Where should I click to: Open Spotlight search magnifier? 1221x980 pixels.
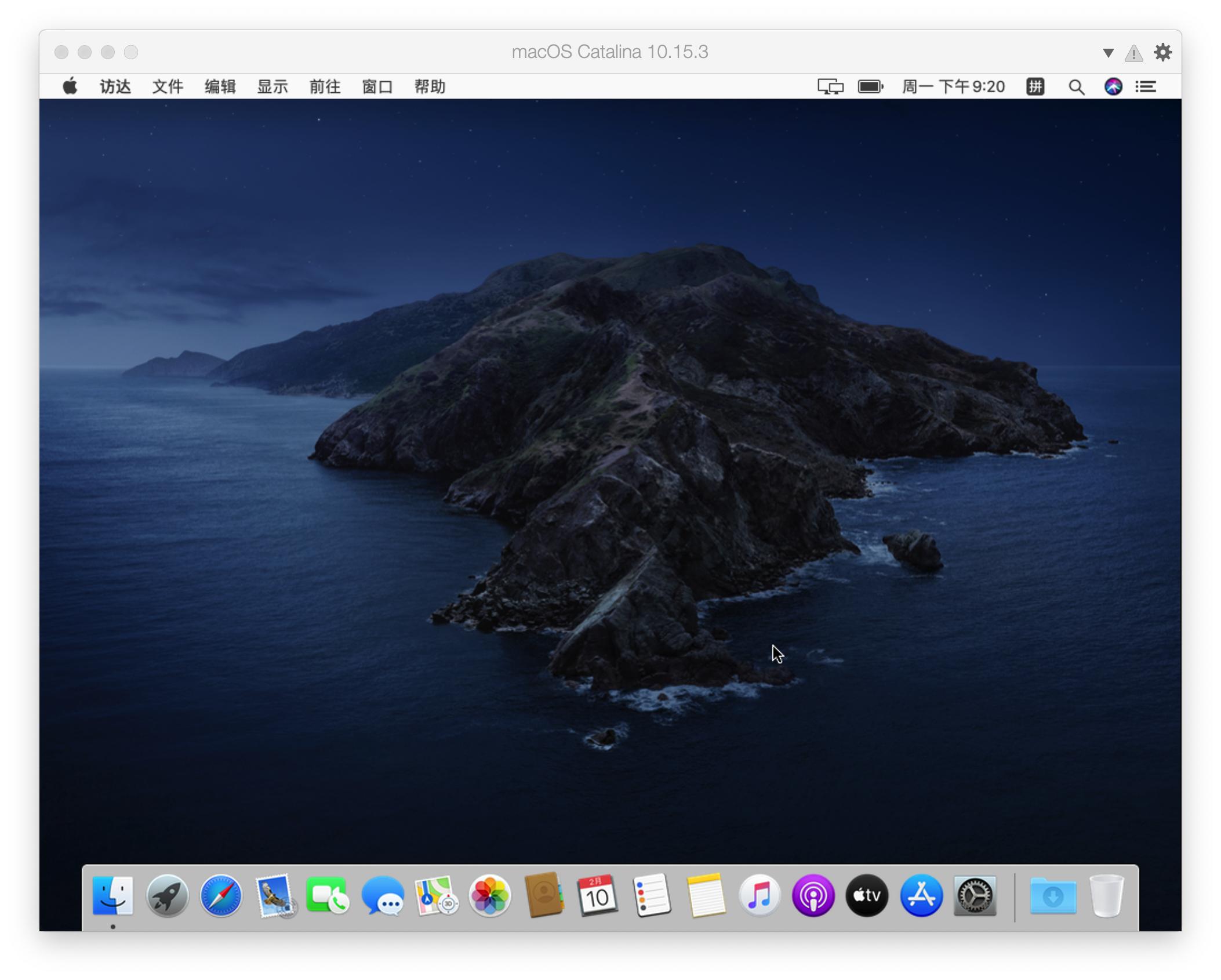click(x=1077, y=87)
